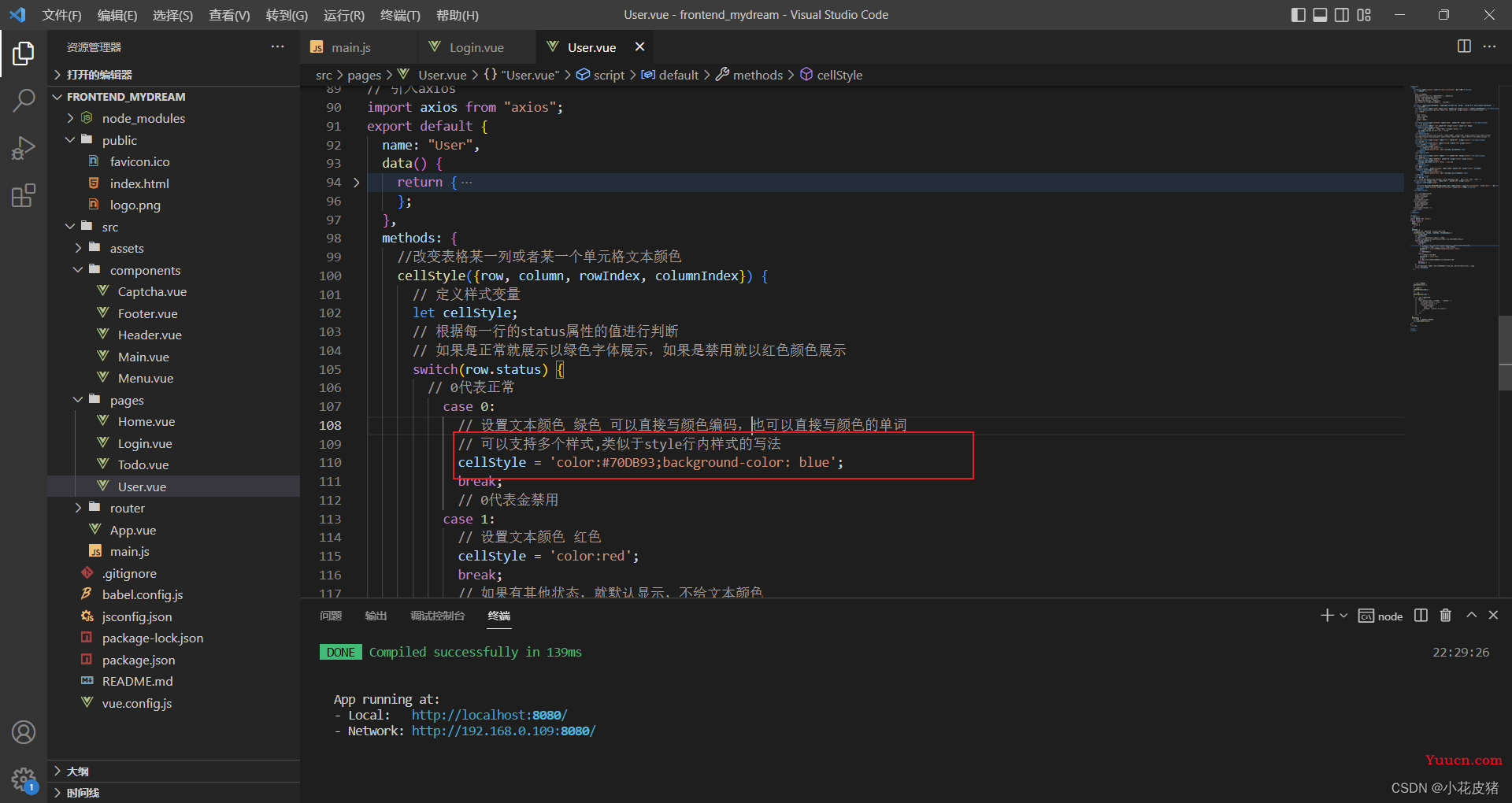The image size is (1512, 803).
Task: Open the 查看(V) menu
Action: tap(229, 15)
